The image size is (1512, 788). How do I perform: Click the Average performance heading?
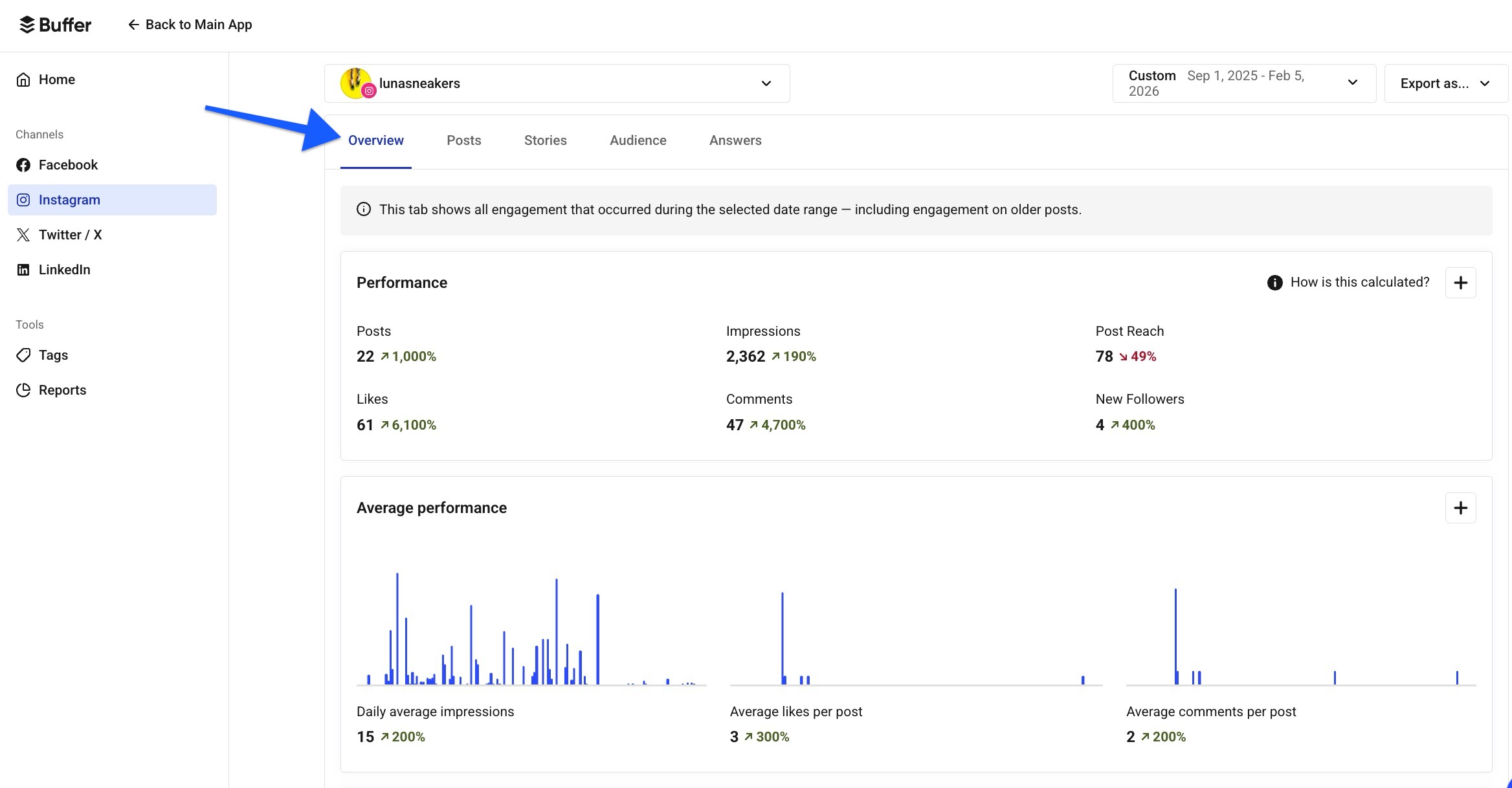[x=432, y=508]
